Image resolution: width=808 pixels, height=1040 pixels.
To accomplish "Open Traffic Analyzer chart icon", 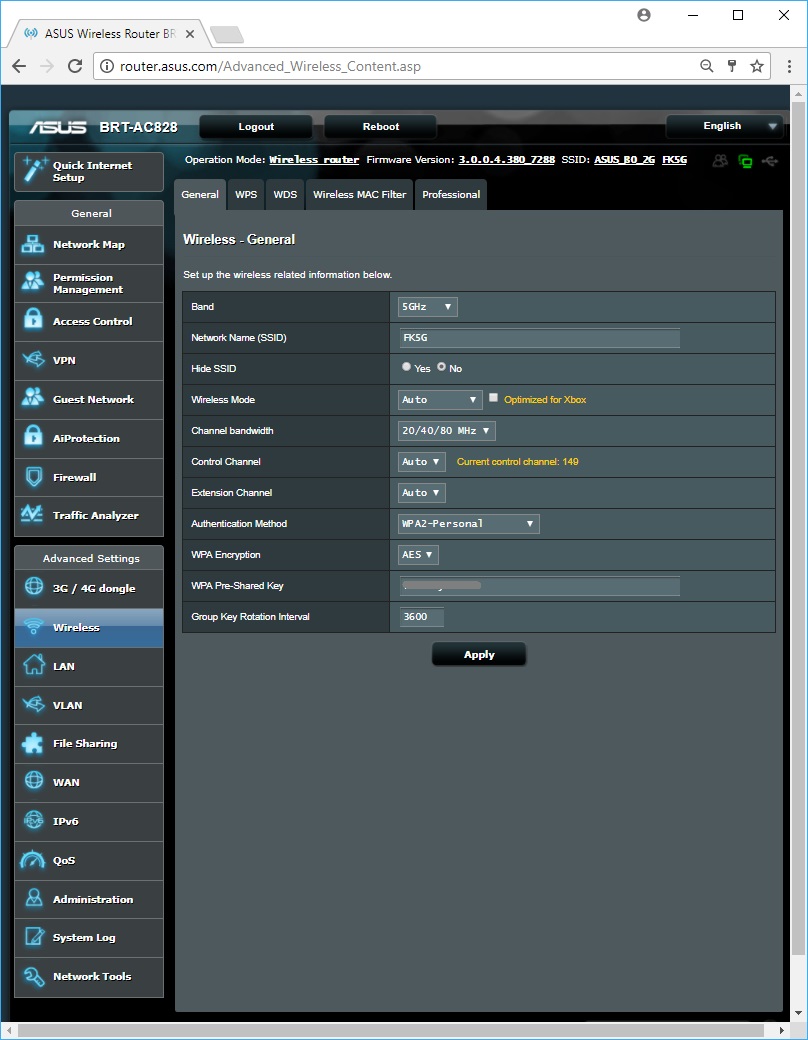I will pos(33,515).
